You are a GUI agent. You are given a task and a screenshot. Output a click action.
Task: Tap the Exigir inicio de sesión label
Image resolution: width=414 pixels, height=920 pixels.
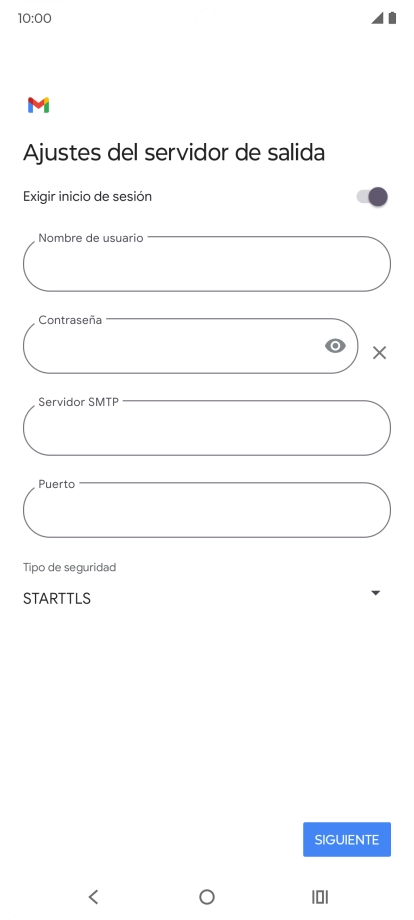tap(87, 197)
